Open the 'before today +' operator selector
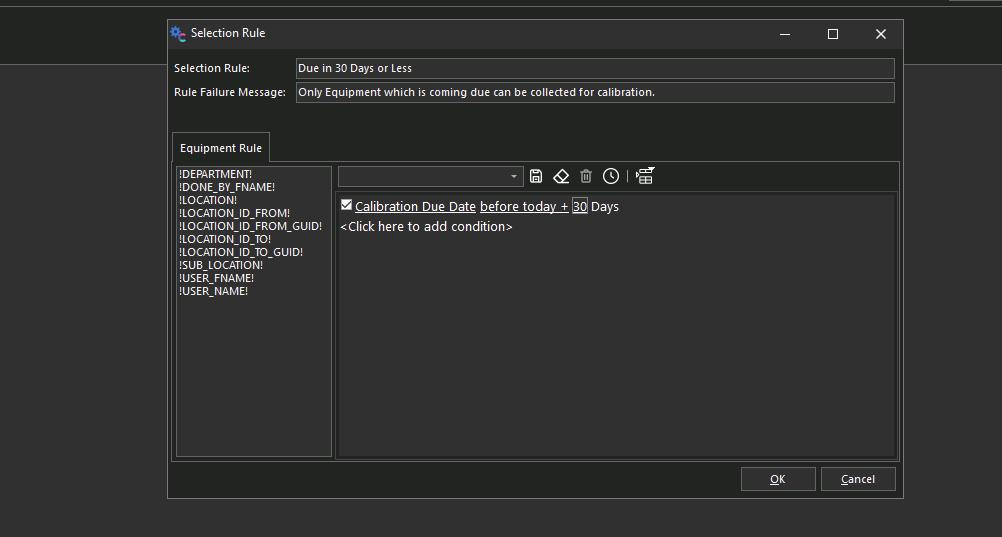The width and height of the screenshot is (1002, 537). 524,207
